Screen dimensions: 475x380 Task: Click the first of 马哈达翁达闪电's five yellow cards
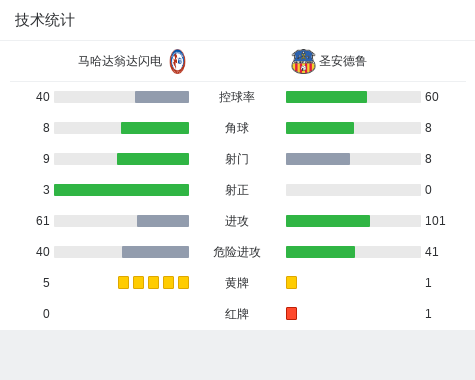123,283
